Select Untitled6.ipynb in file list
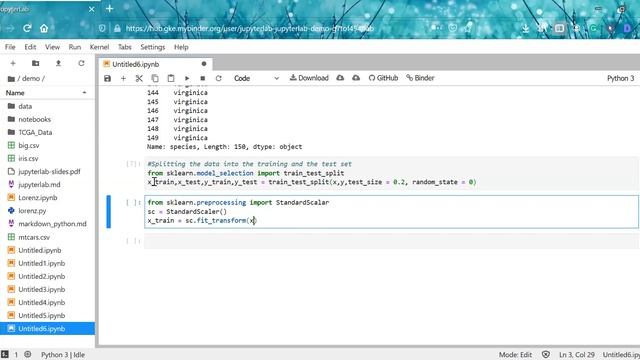640x360 pixels. 47,329
